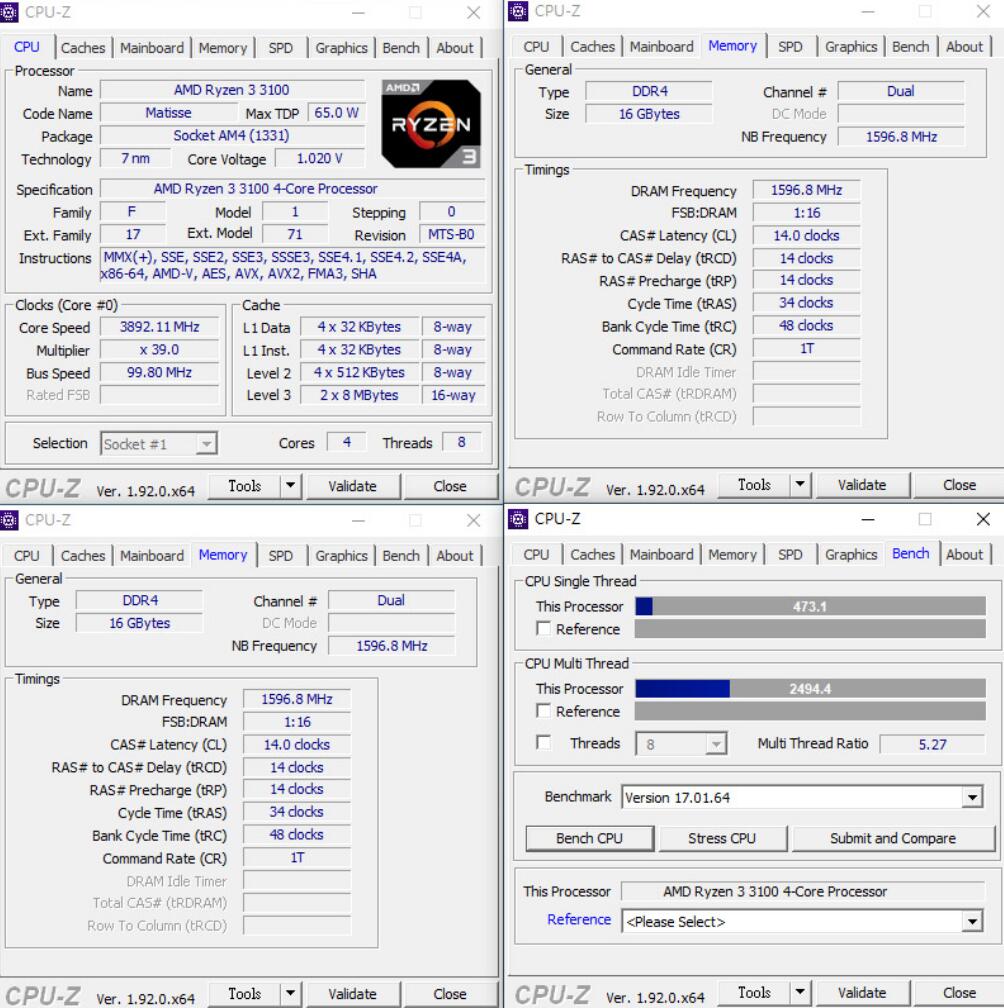Open the Graphics tab in the bottom-left Memory window
Viewport: 1004px width, 1008px height.
pos(341,555)
